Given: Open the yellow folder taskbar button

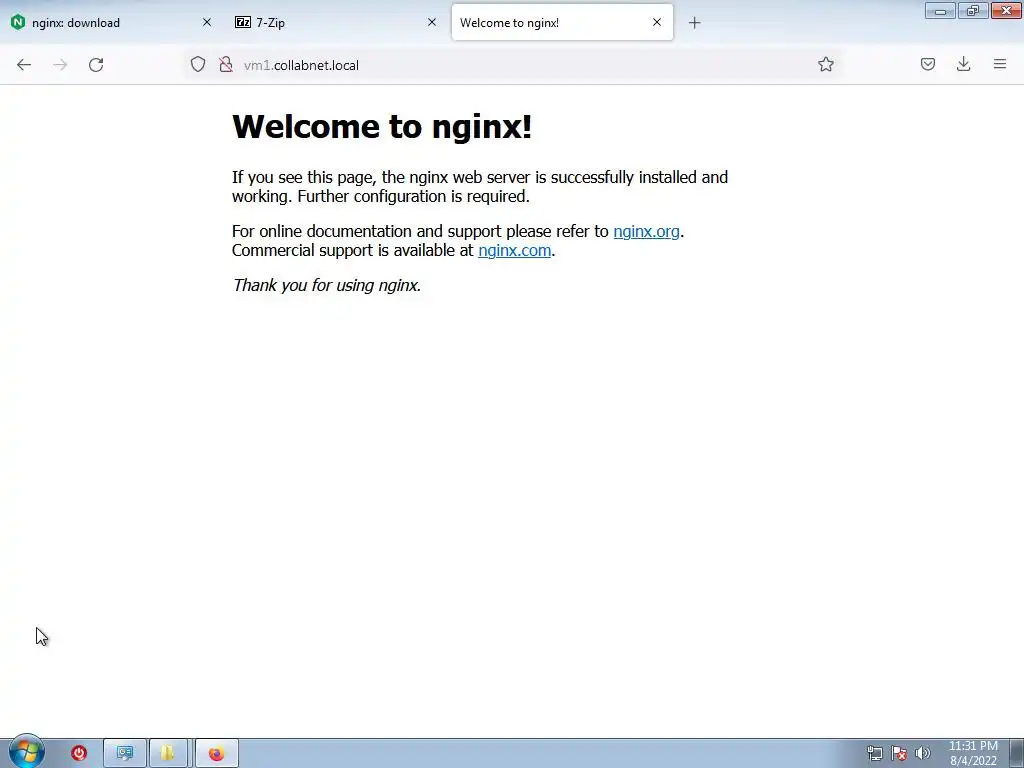Looking at the screenshot, I should (168, 753).
